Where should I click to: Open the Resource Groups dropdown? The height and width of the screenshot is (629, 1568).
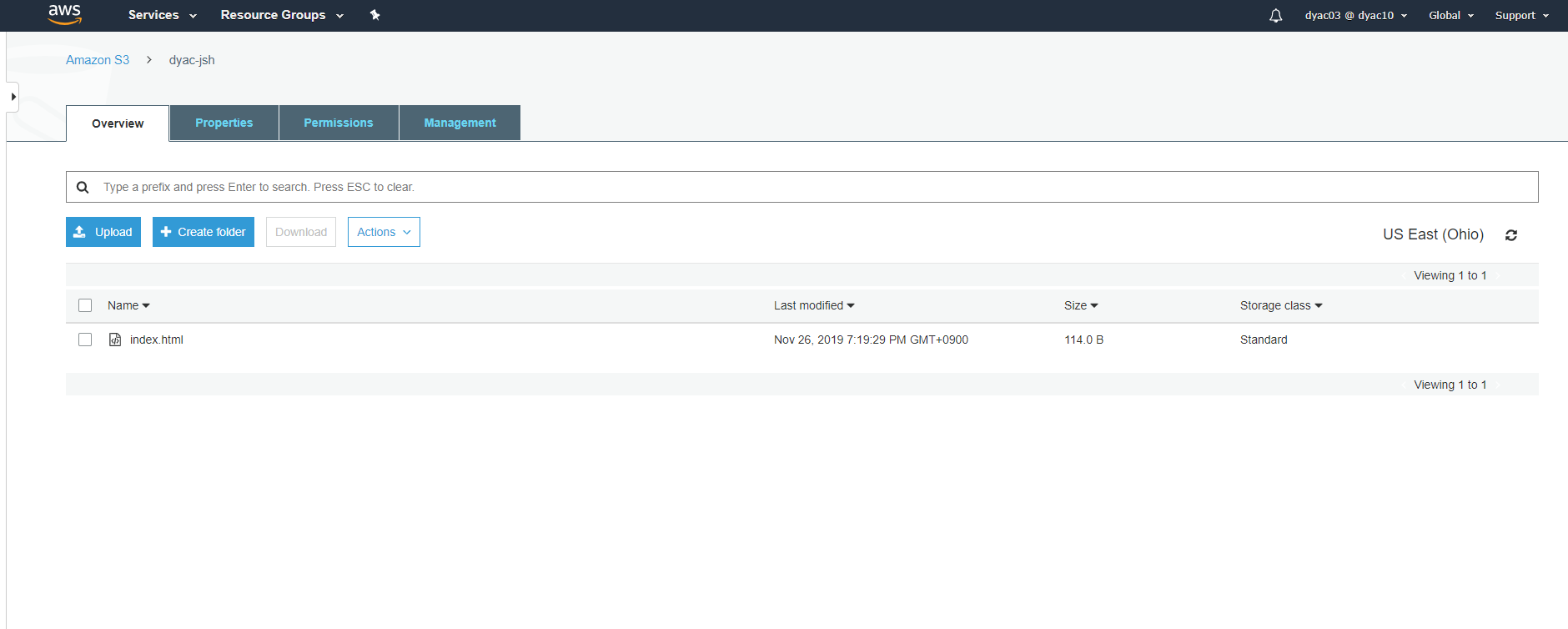[x=282, y=15]
